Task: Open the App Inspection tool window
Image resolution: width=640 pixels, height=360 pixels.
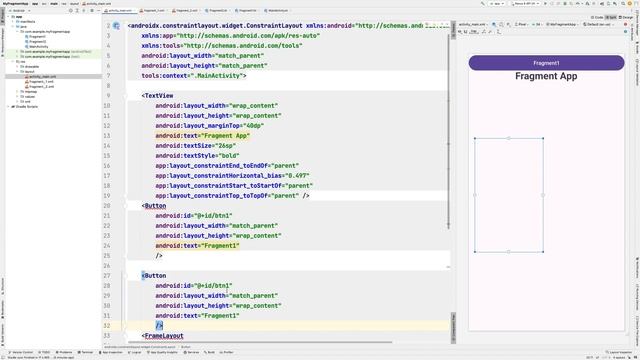Action: click(x=111, y=352)
